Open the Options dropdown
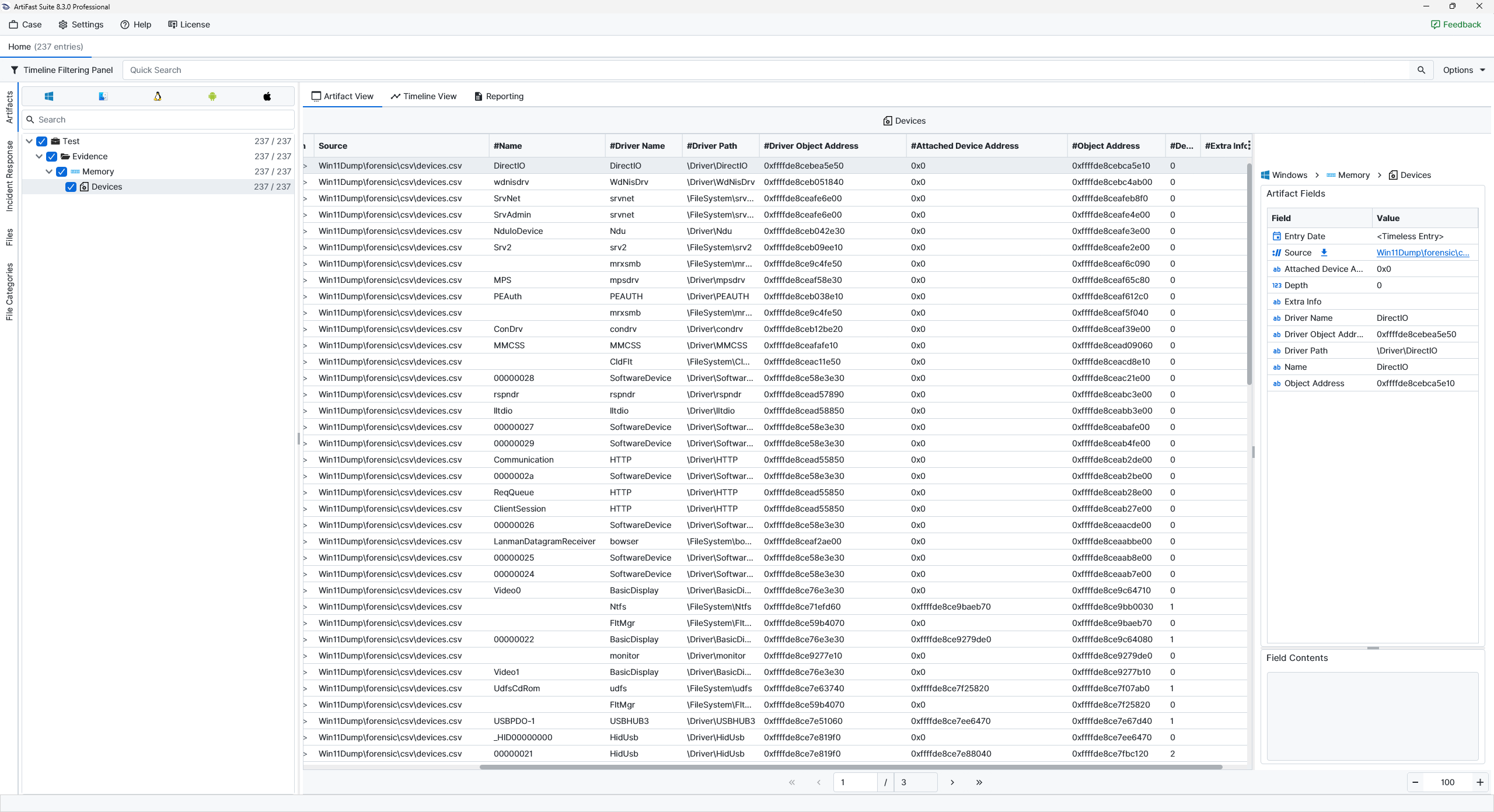 (1464, 70)
